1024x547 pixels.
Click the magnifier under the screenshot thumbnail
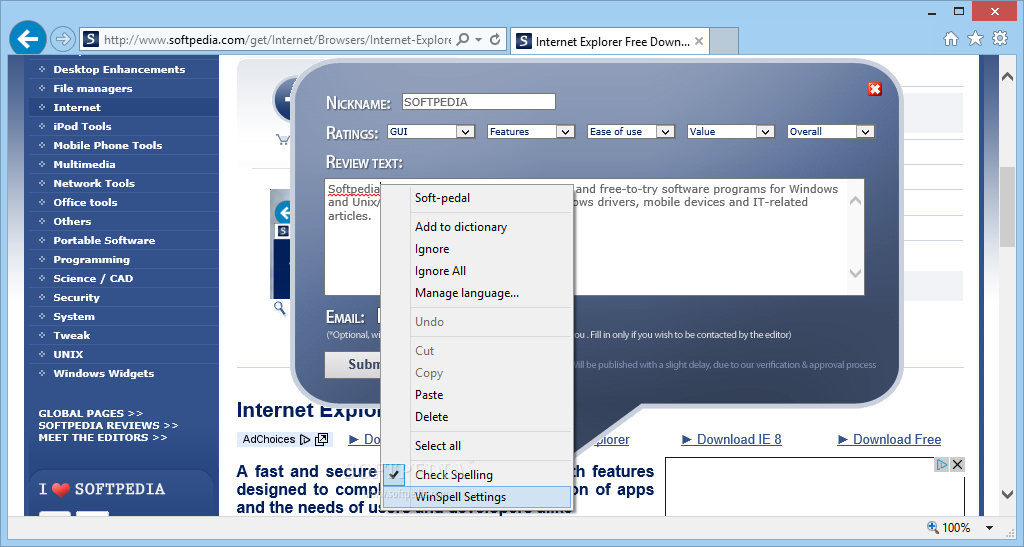point(280,308)
